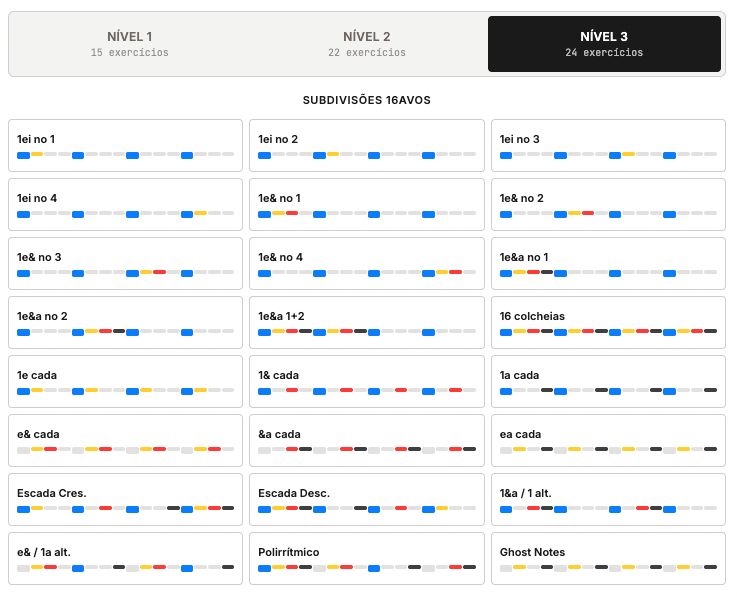Select the 'e& / 1a alt.' exercise card
Image resolution: width=737 pixels, height=596 pixels.
click(125, 558)
